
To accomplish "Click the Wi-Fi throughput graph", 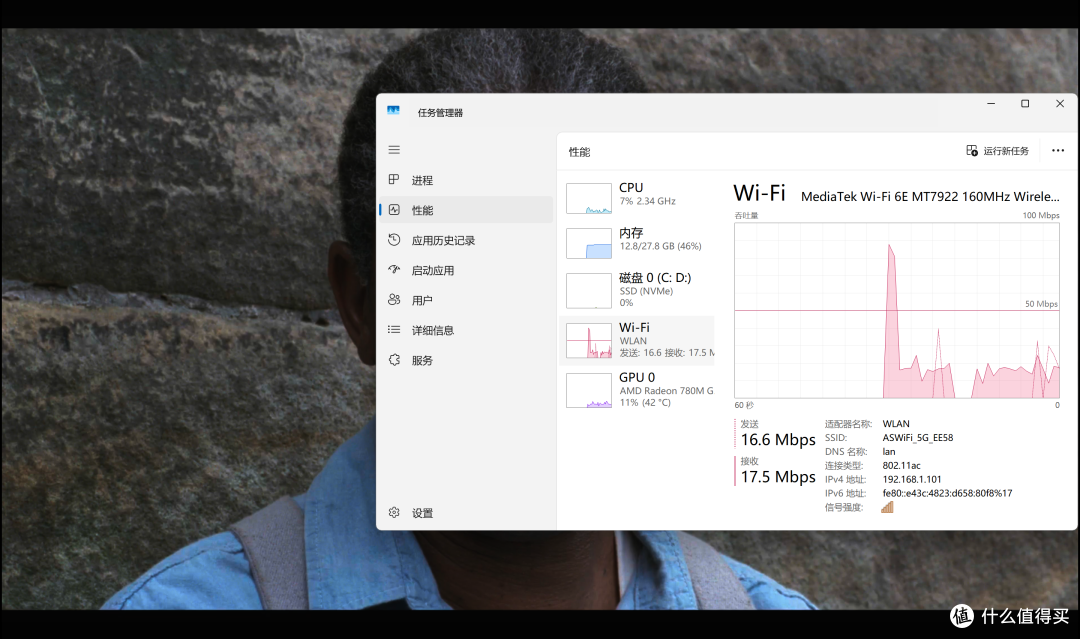I will click(x=897, y=311).
